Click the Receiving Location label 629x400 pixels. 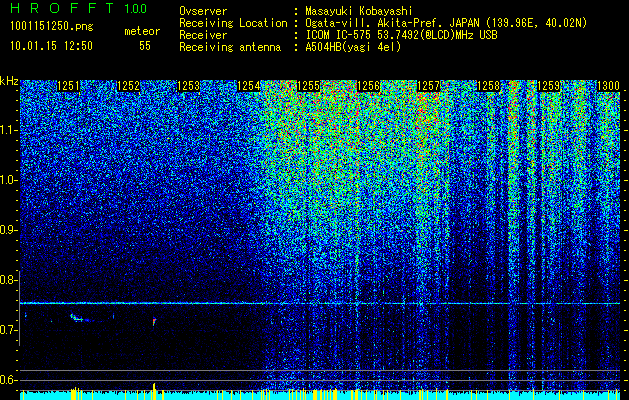point(233,23)
